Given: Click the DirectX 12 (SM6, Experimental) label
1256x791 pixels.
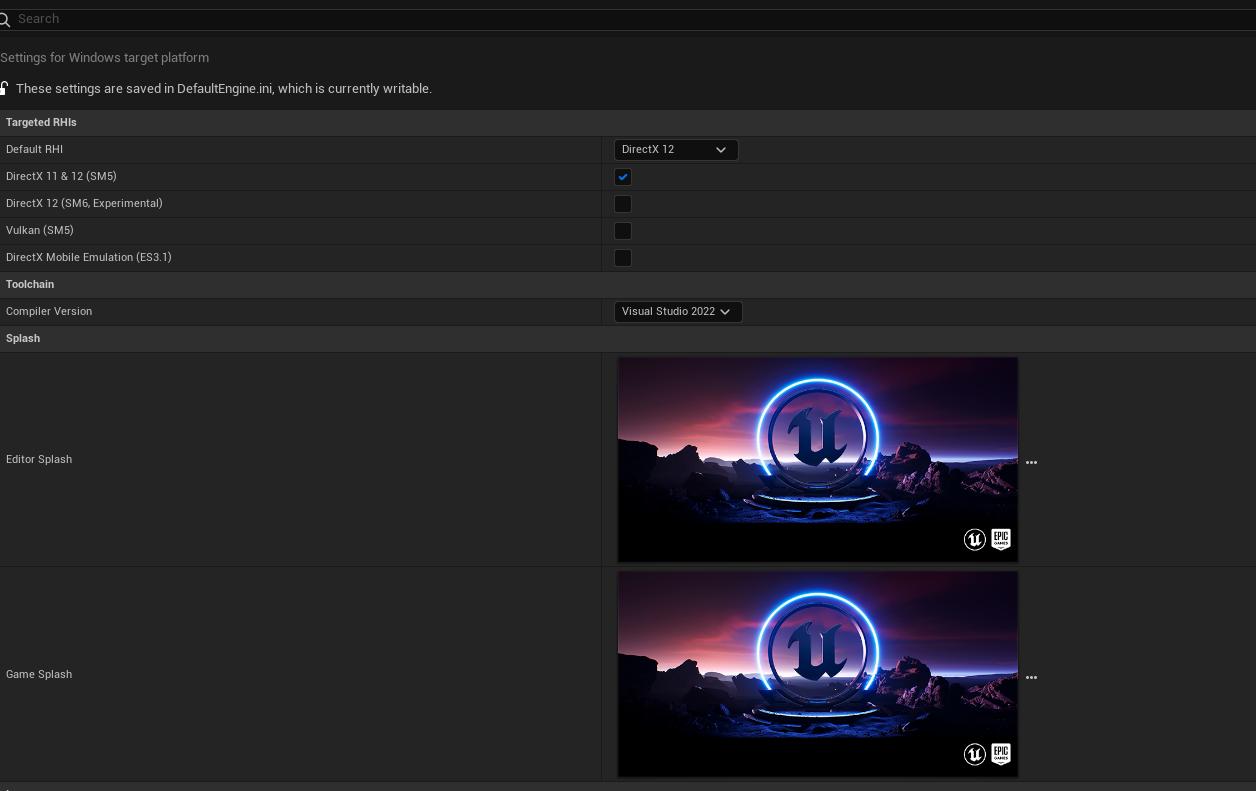Looking at the screenshot, I should tap(84, 203).
